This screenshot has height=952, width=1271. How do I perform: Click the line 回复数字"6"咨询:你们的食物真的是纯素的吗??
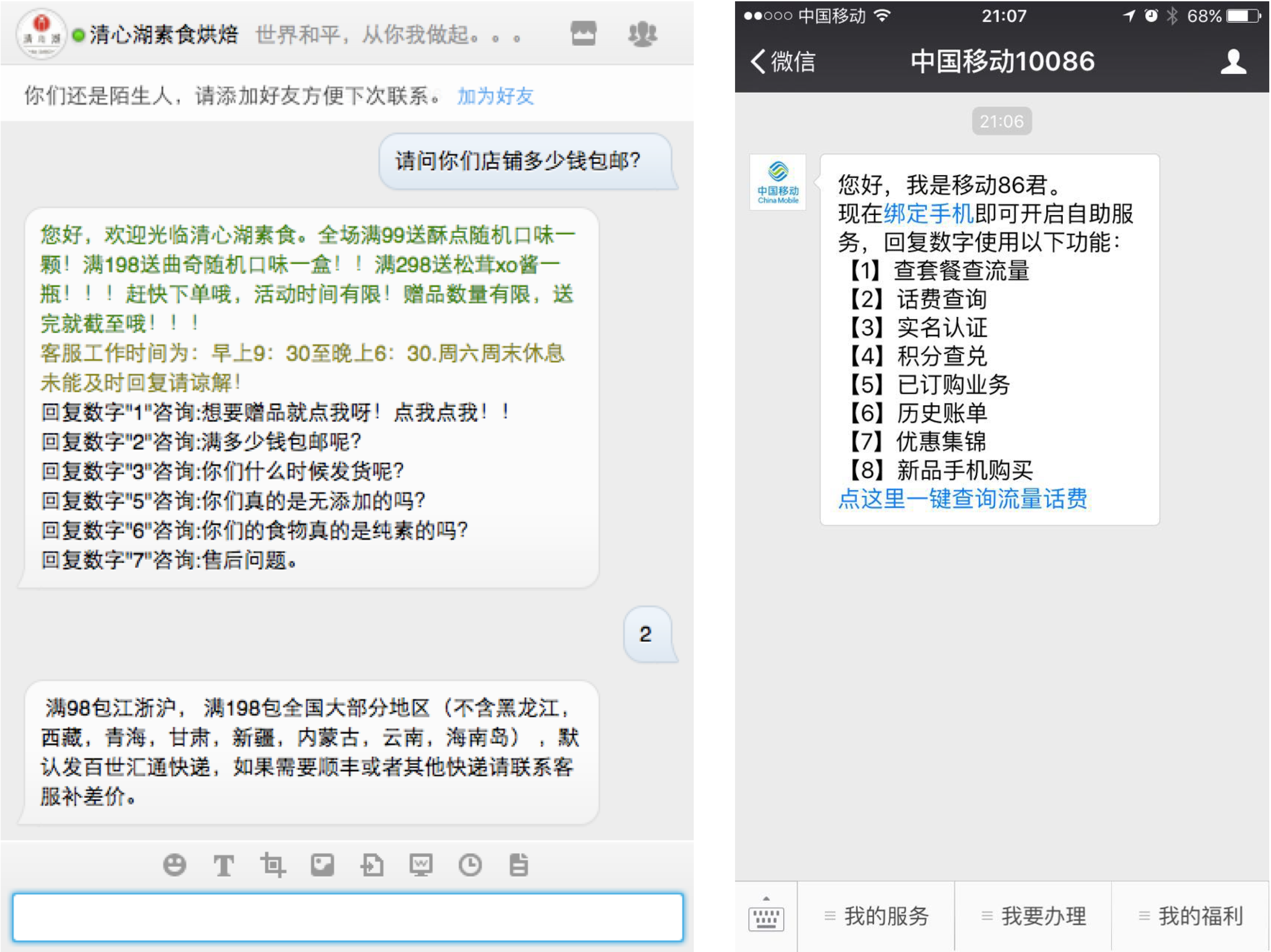[x=255, y=530]
